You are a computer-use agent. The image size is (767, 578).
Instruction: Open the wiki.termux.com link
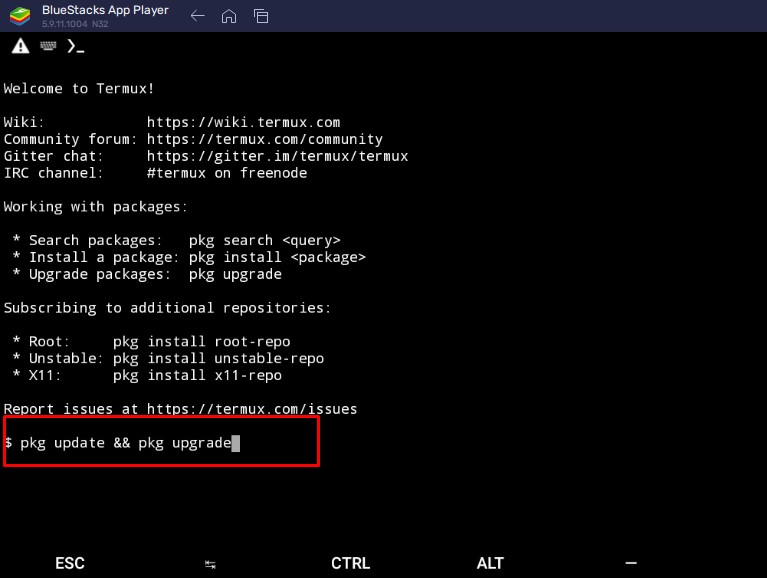[x=243, y=122]
